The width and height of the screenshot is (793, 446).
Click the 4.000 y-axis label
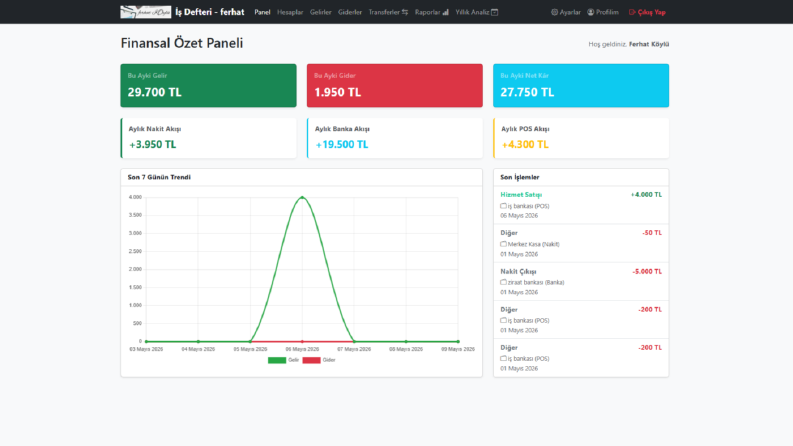135,197
